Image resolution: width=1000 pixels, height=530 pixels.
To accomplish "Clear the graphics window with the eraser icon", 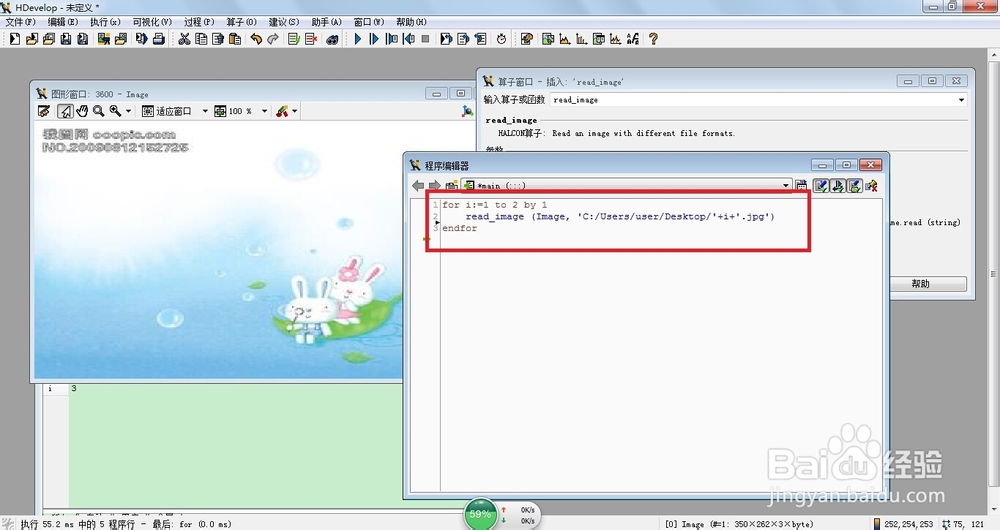I will 44,111.
